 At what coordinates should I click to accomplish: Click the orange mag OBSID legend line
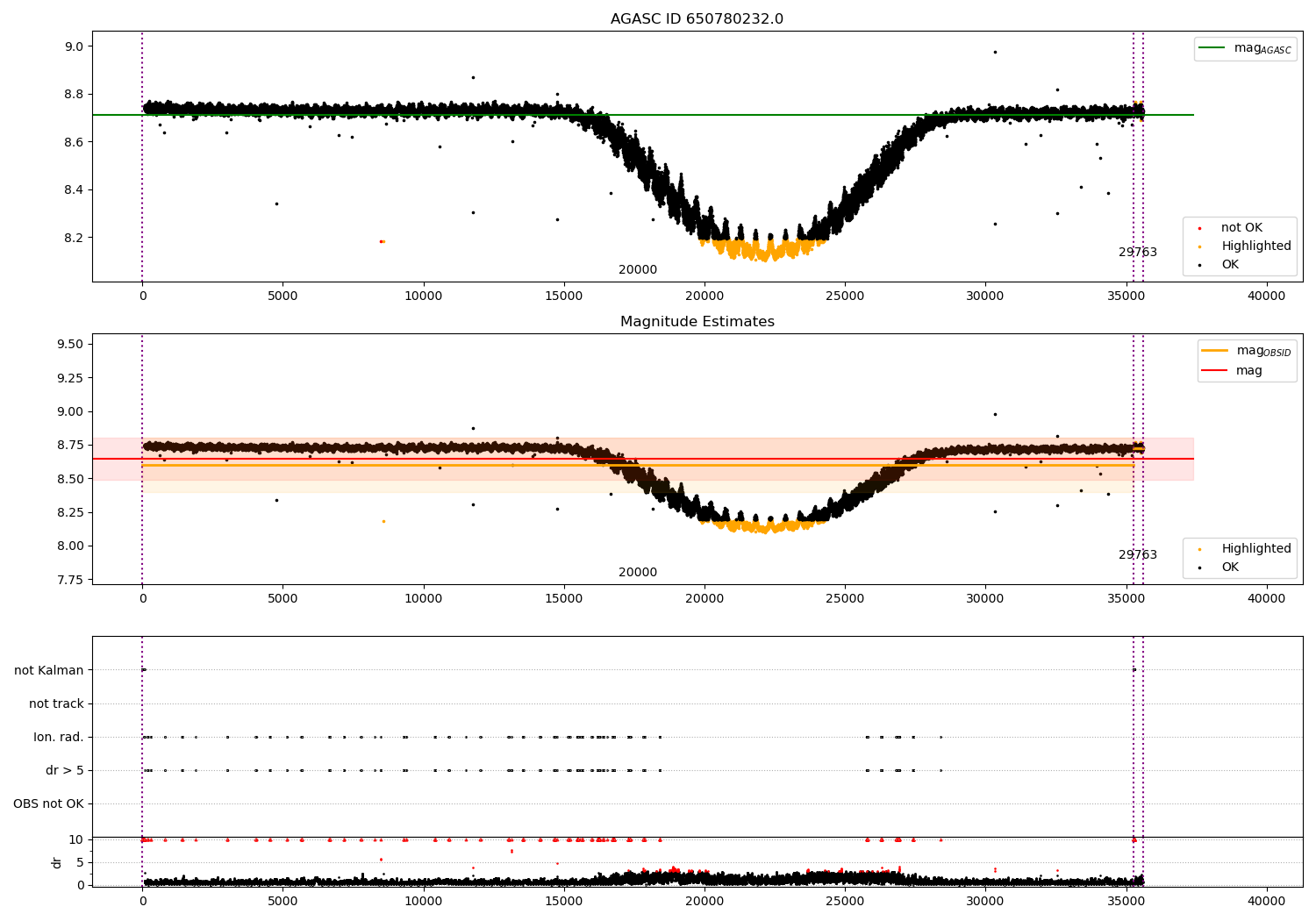(x=1215, y=351)
